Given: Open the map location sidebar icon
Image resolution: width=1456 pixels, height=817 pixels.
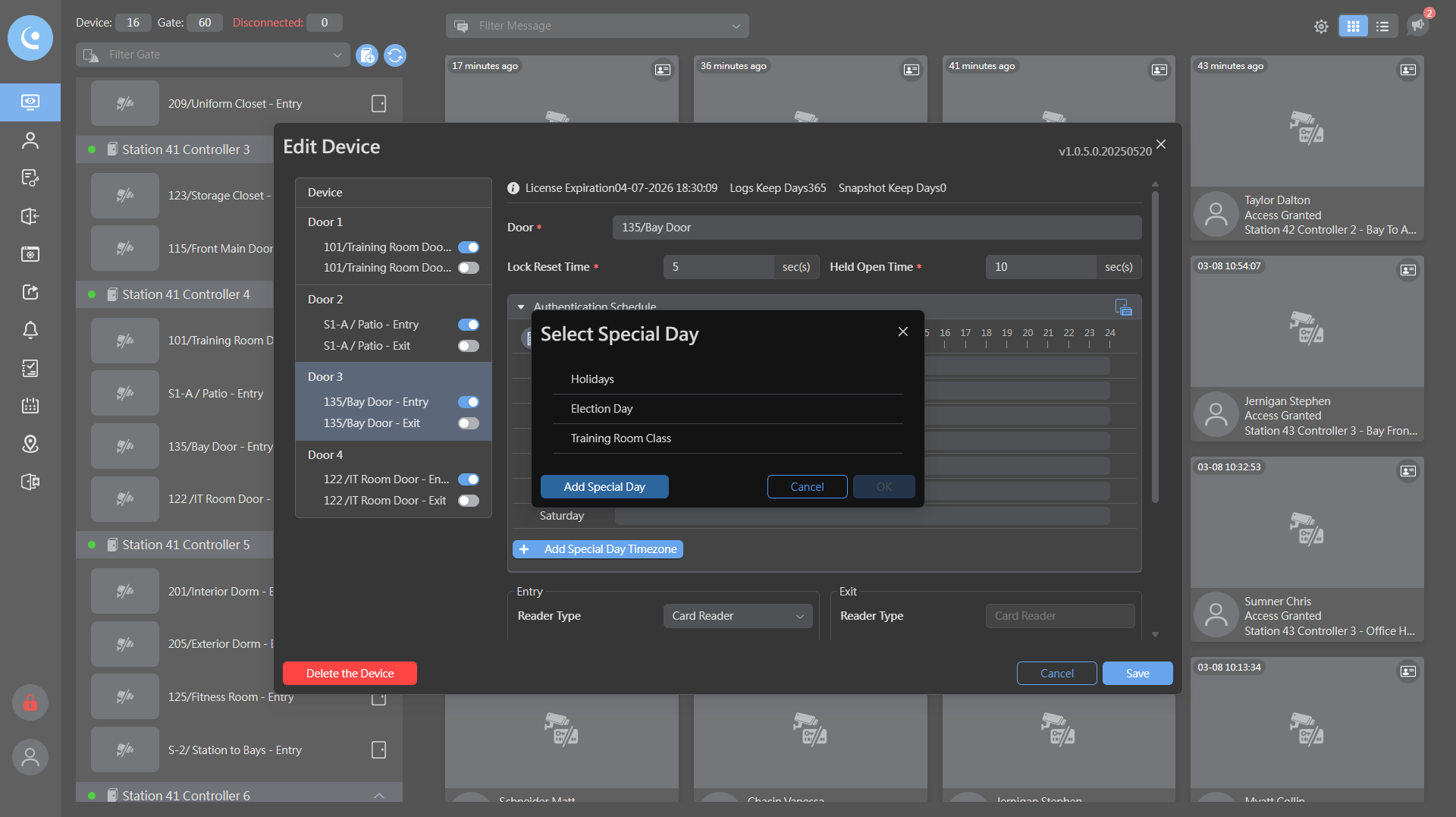Looking at the screenshot, I should (x=30, y=444).
